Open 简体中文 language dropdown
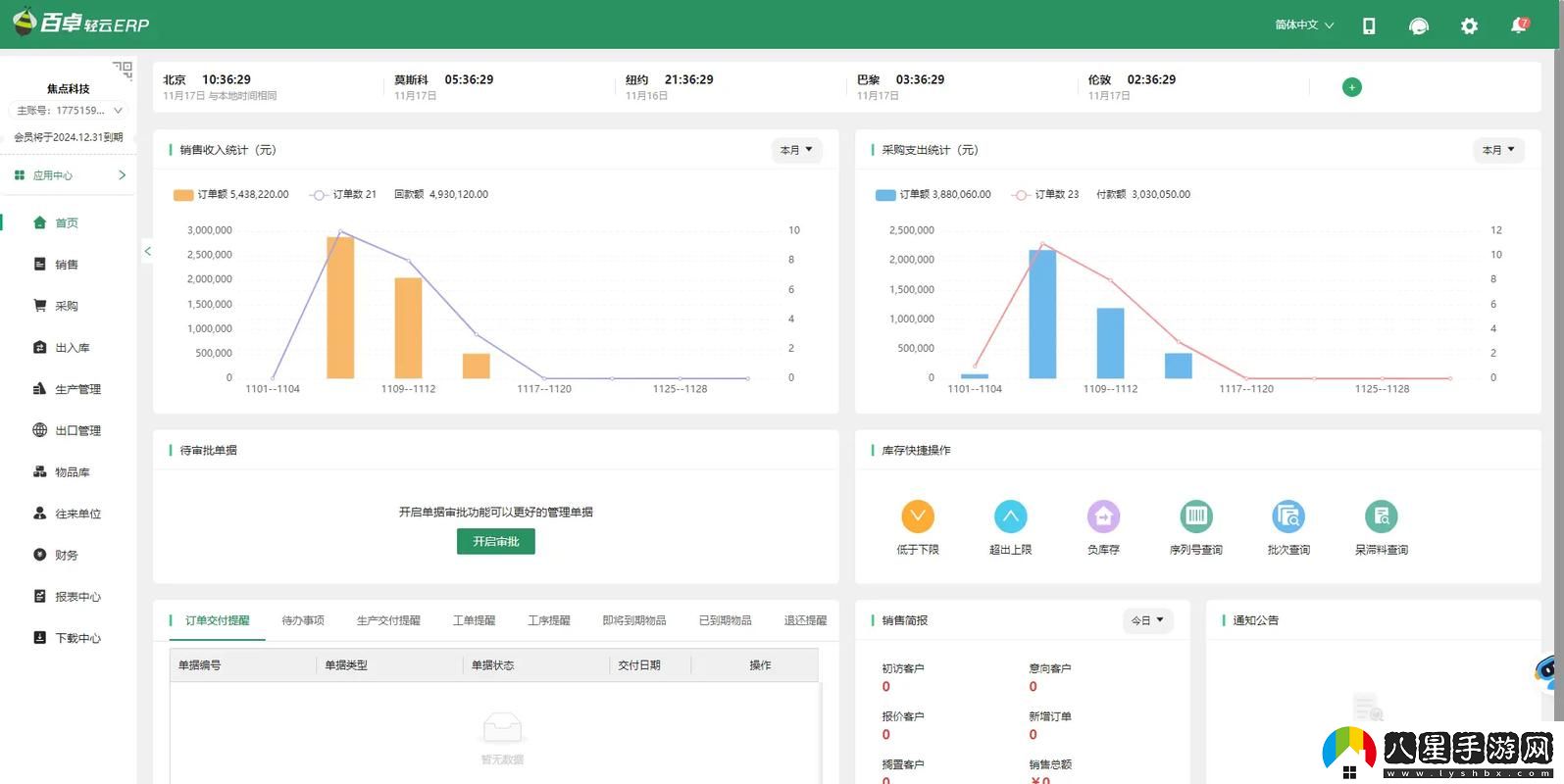Image resolution: width=1564 pixels, height=784 pixels. [1304, 25]
